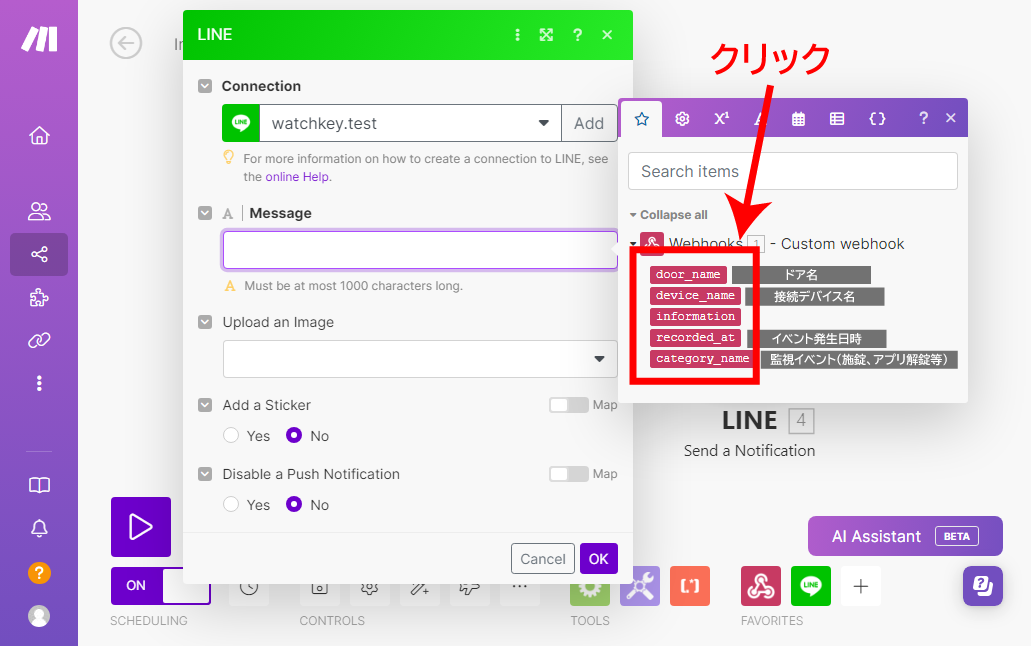The height and width of the screenshot is (646, 1031).
Task: Toggle the Add a Sticker checkbox
Action: (205, 405)
